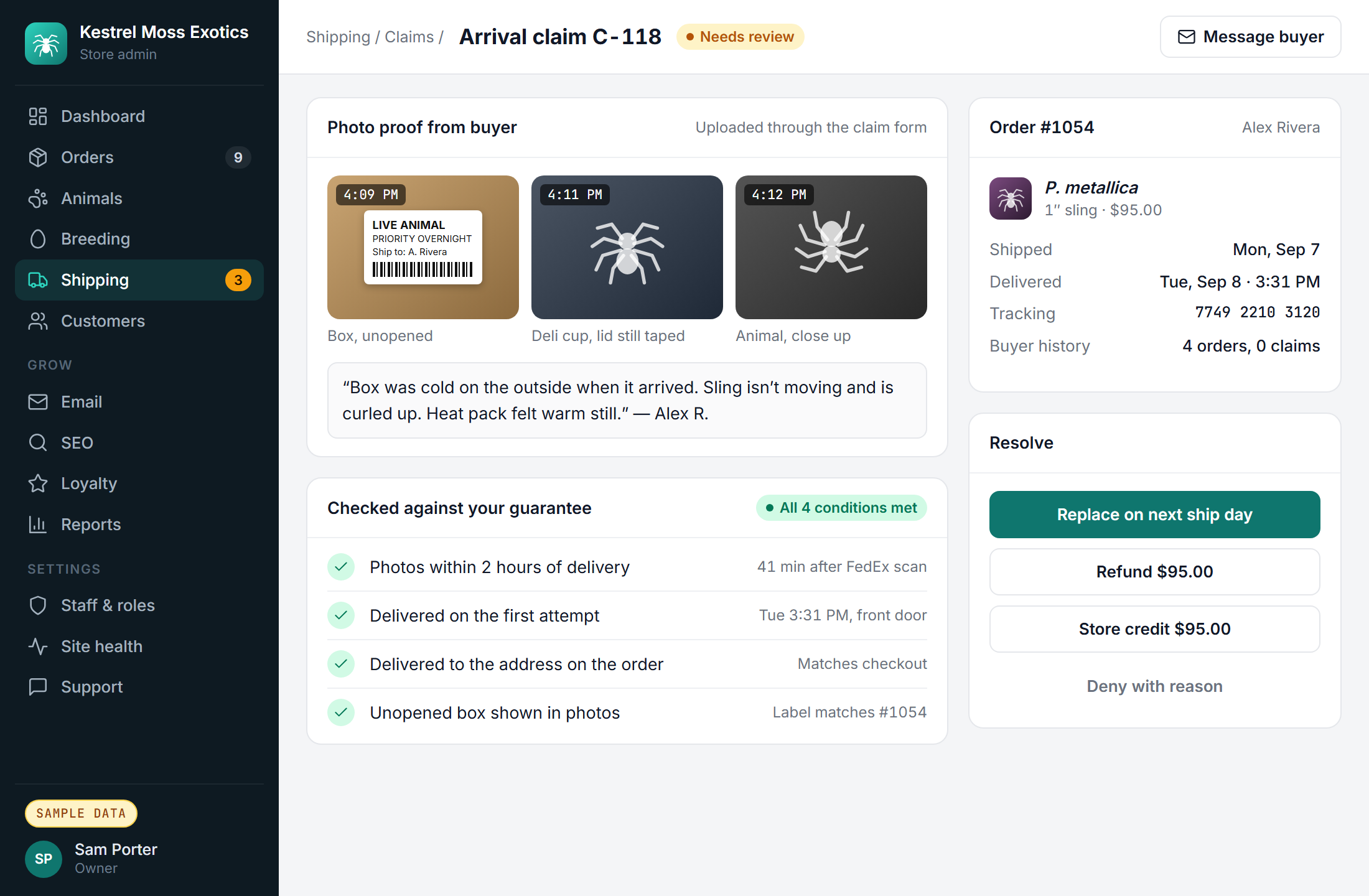Click Deny with reason
This screenshot has width=1369, height=896.
(1154, 686)
